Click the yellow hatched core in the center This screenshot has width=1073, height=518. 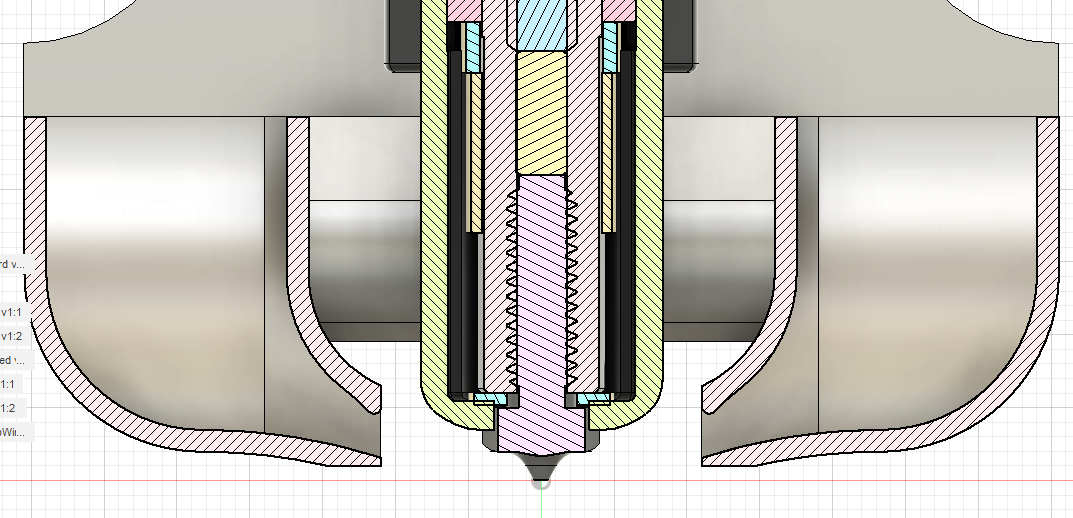click(x=540, y=110)
